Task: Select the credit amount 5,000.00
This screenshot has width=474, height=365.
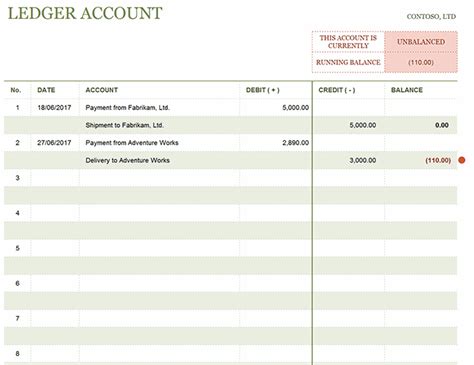Action: [x=349, y=125]
